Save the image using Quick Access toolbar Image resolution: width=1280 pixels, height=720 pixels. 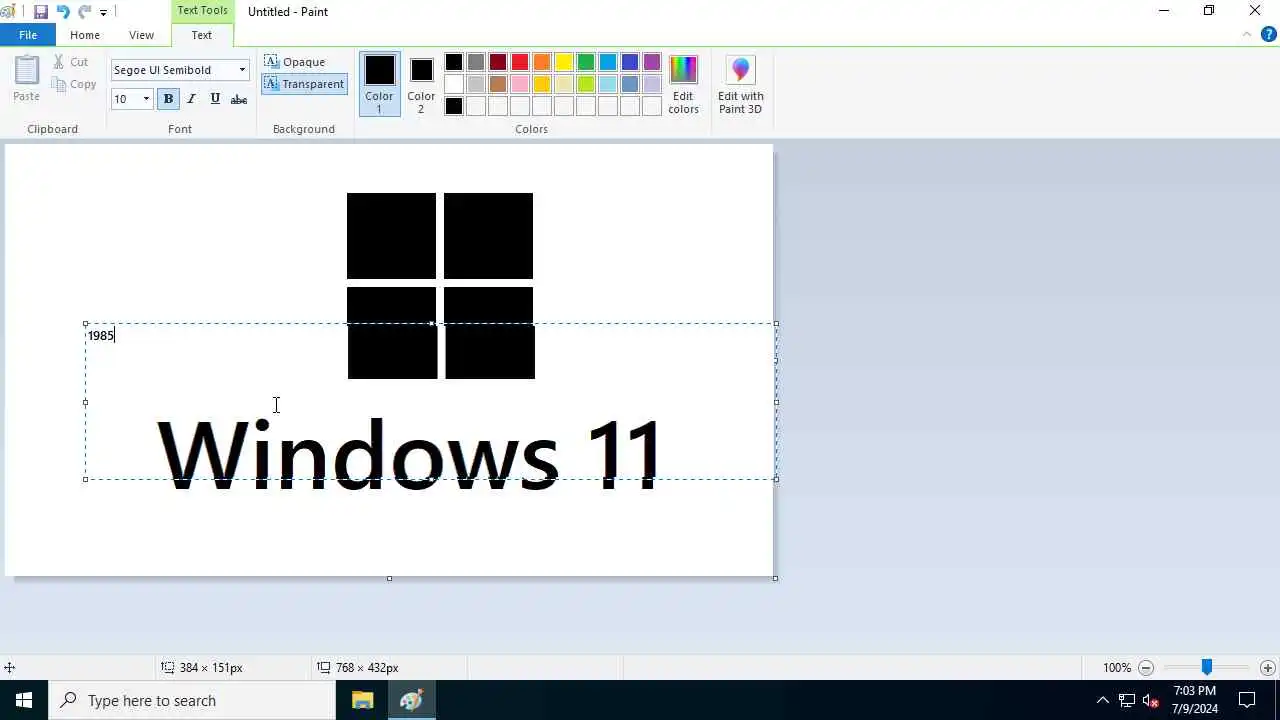pos(41,12)
